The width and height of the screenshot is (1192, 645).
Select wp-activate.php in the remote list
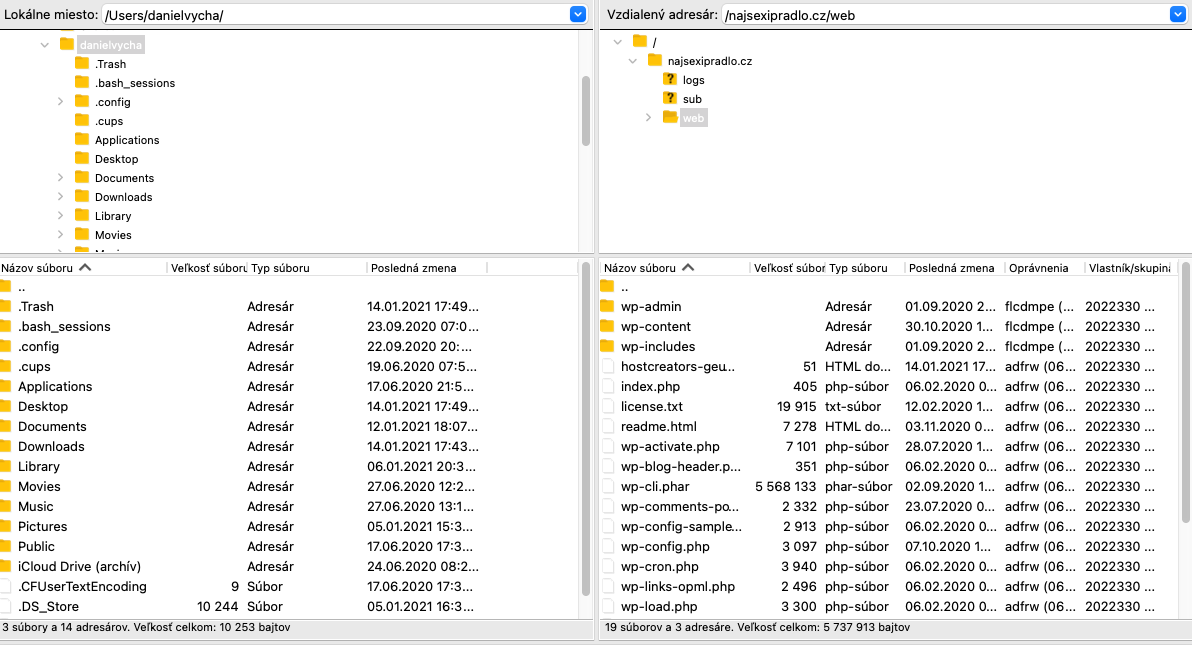tap(889, 446)
